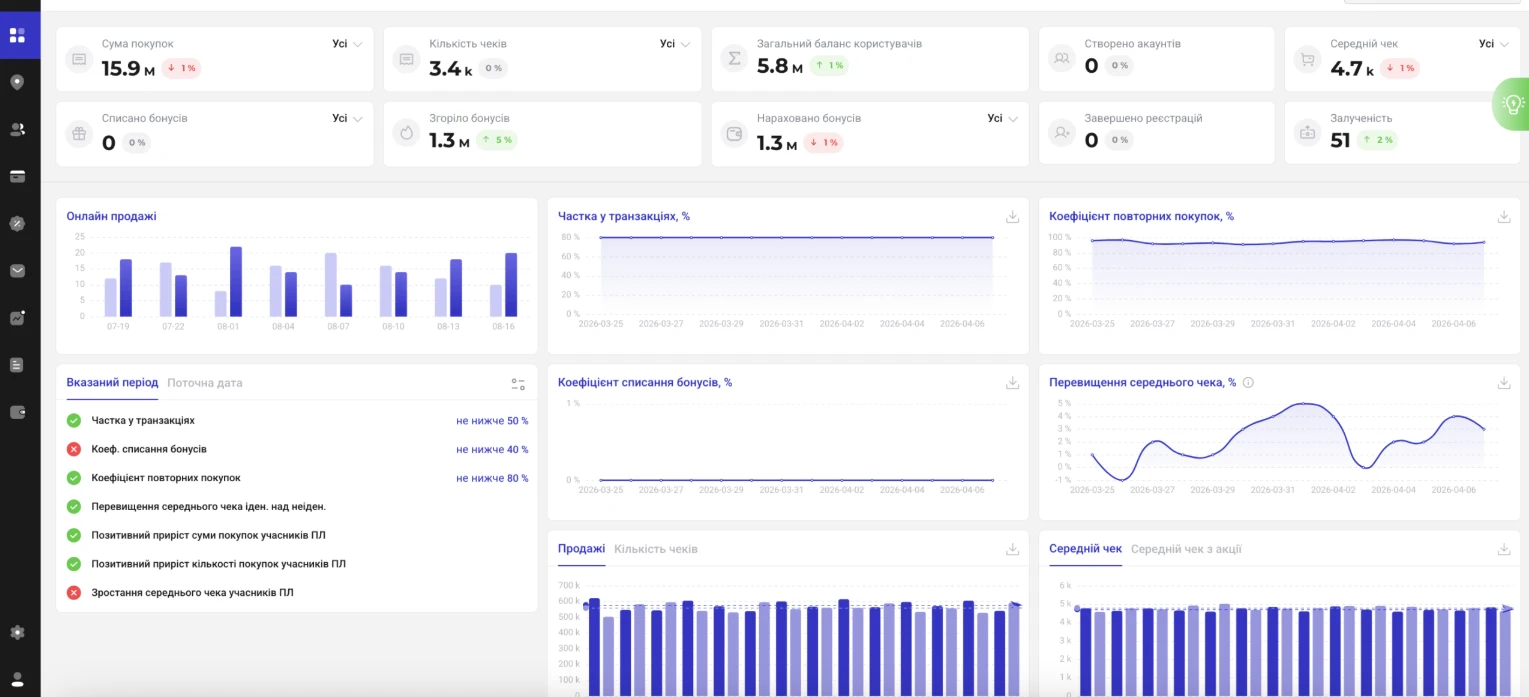Expand the Усі dropdown in Нараховано бонусів
The height and width of the screenshot is (697, 1529).
[1003, 118]
